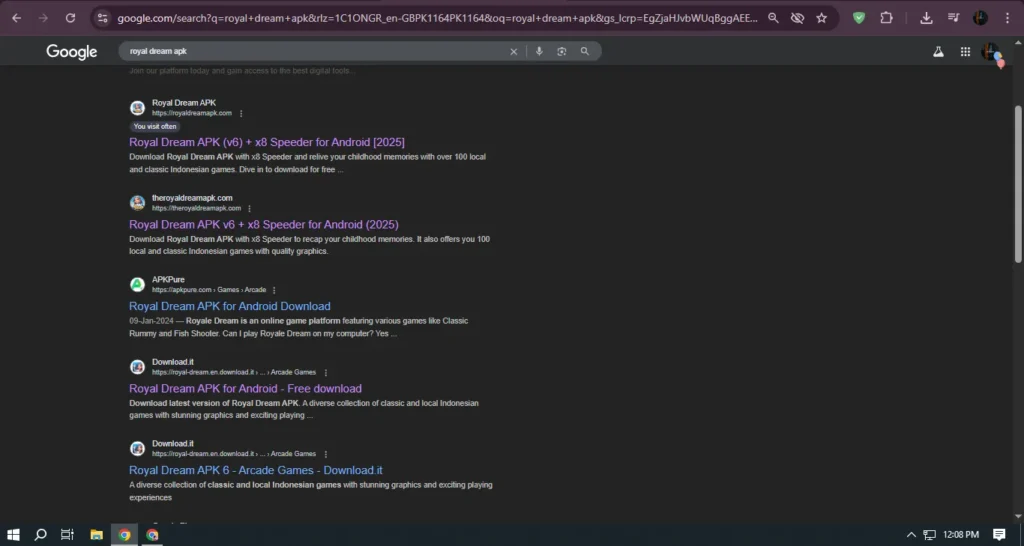Open Task View on the taskbar

pyautogui.click(x=67, y=535)
